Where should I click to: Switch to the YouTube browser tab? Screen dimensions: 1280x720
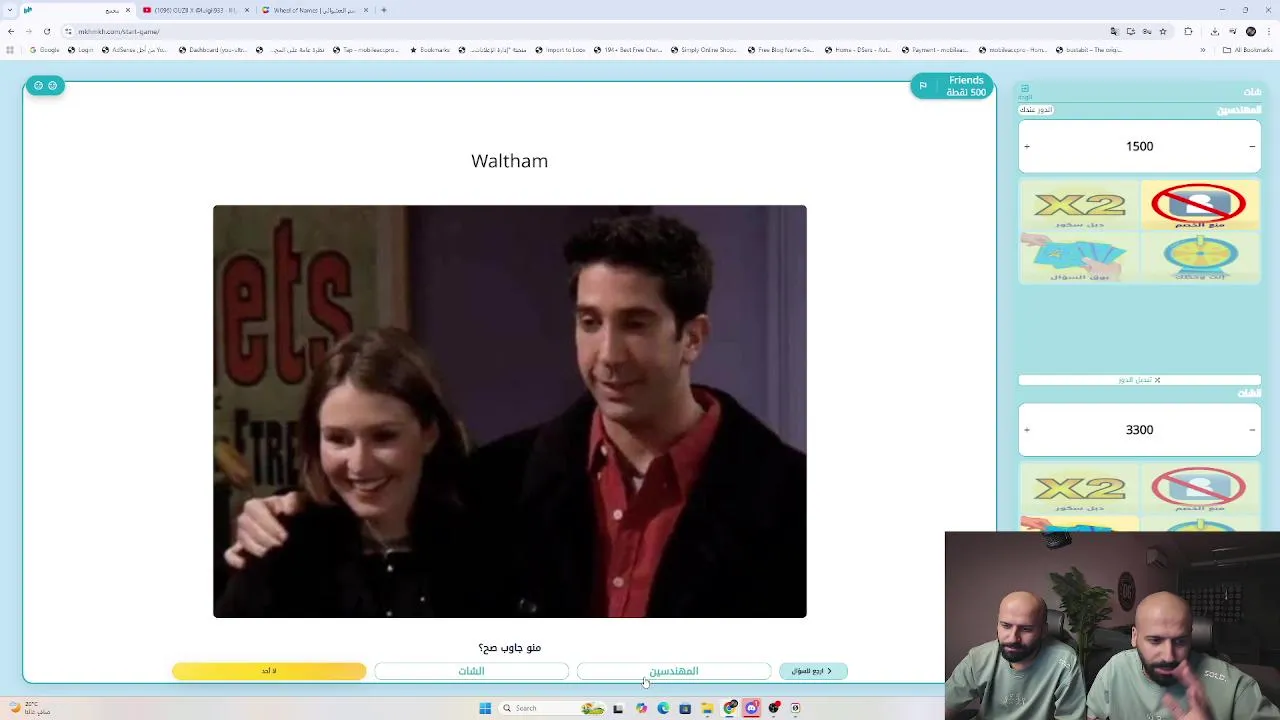[x=195, y=10]
